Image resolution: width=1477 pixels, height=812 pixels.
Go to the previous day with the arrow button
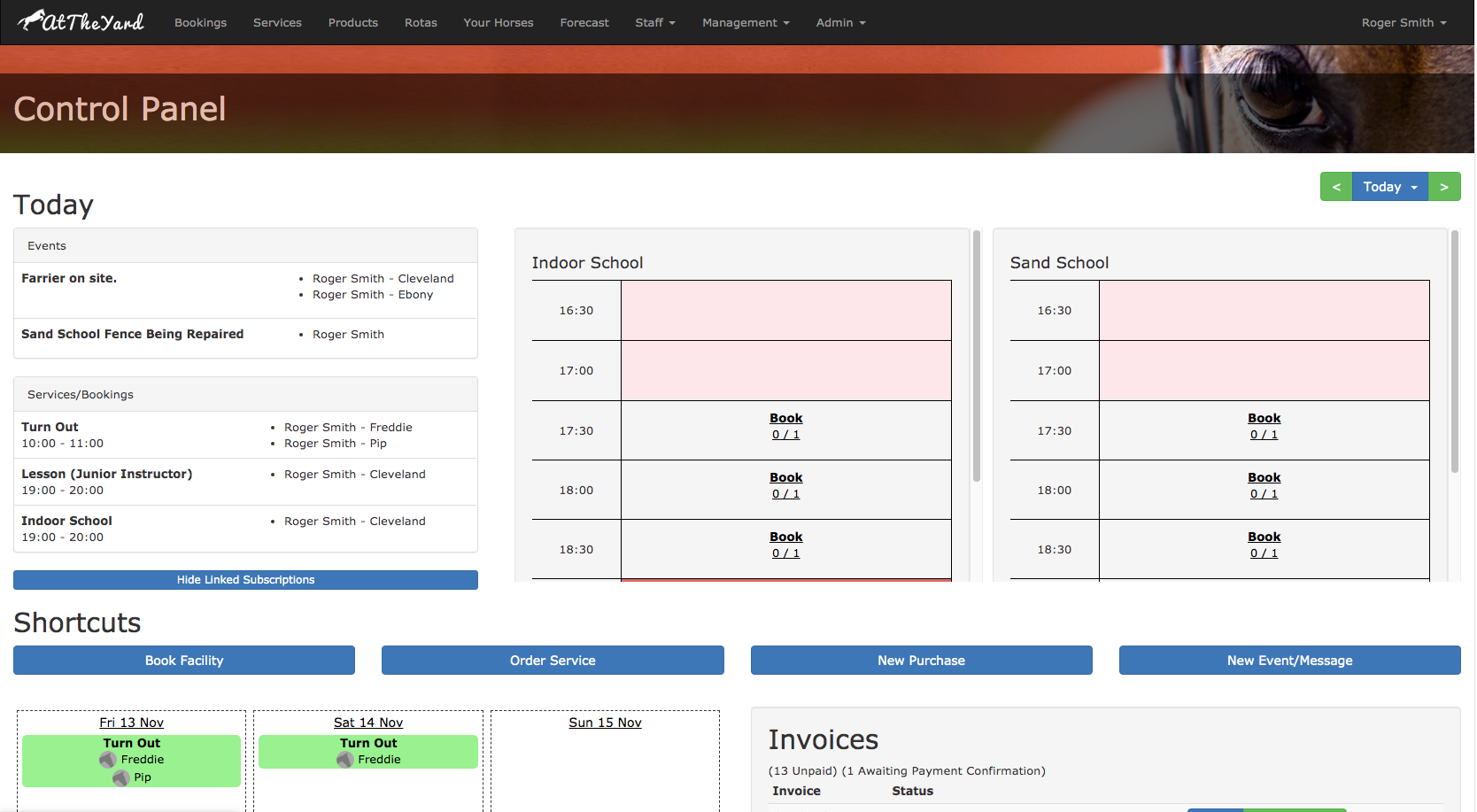1336,187
